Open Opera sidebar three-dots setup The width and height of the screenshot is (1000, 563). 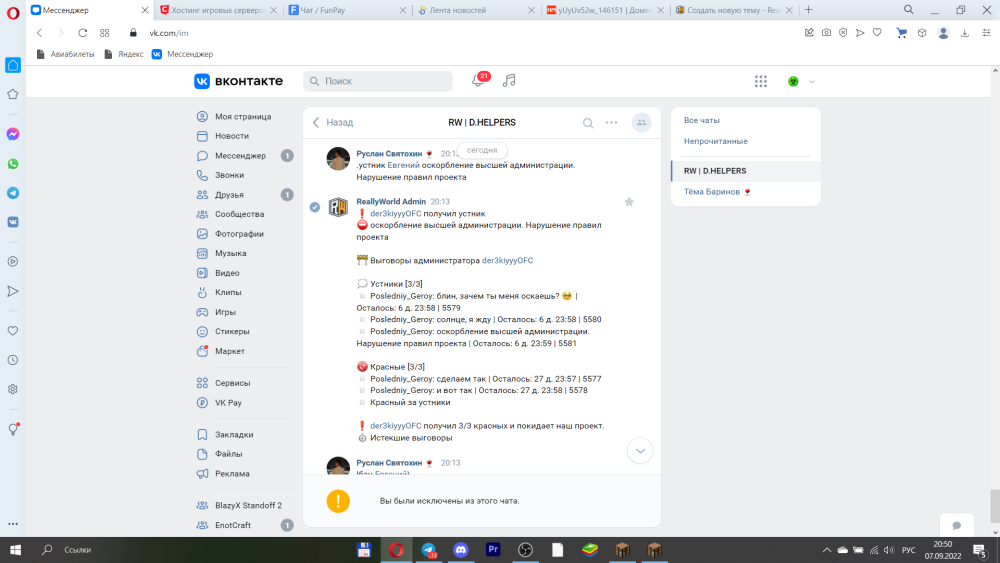pos(13,524)
